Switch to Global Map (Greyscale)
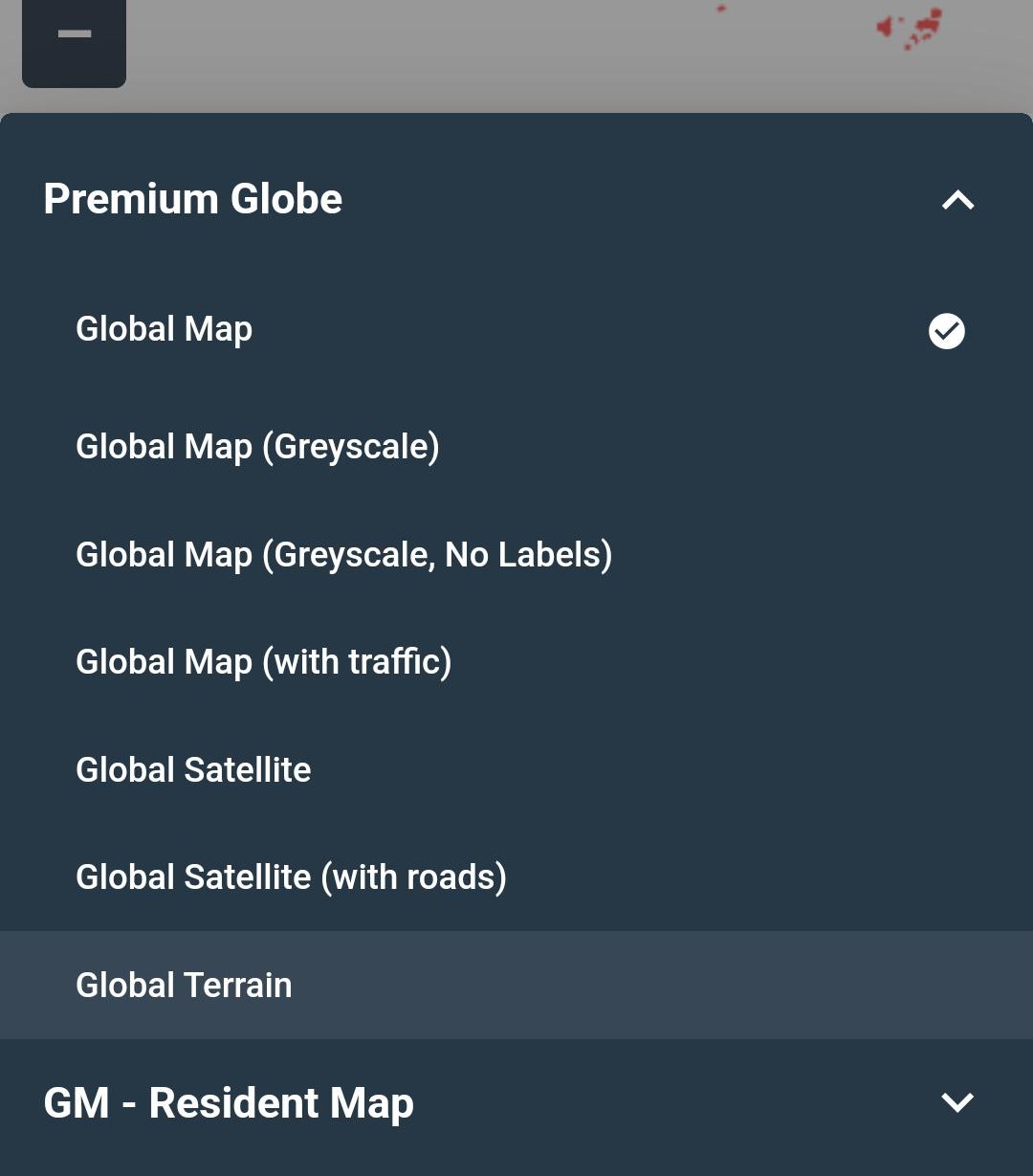The image size is (1033, 1176). coord(516,447)
